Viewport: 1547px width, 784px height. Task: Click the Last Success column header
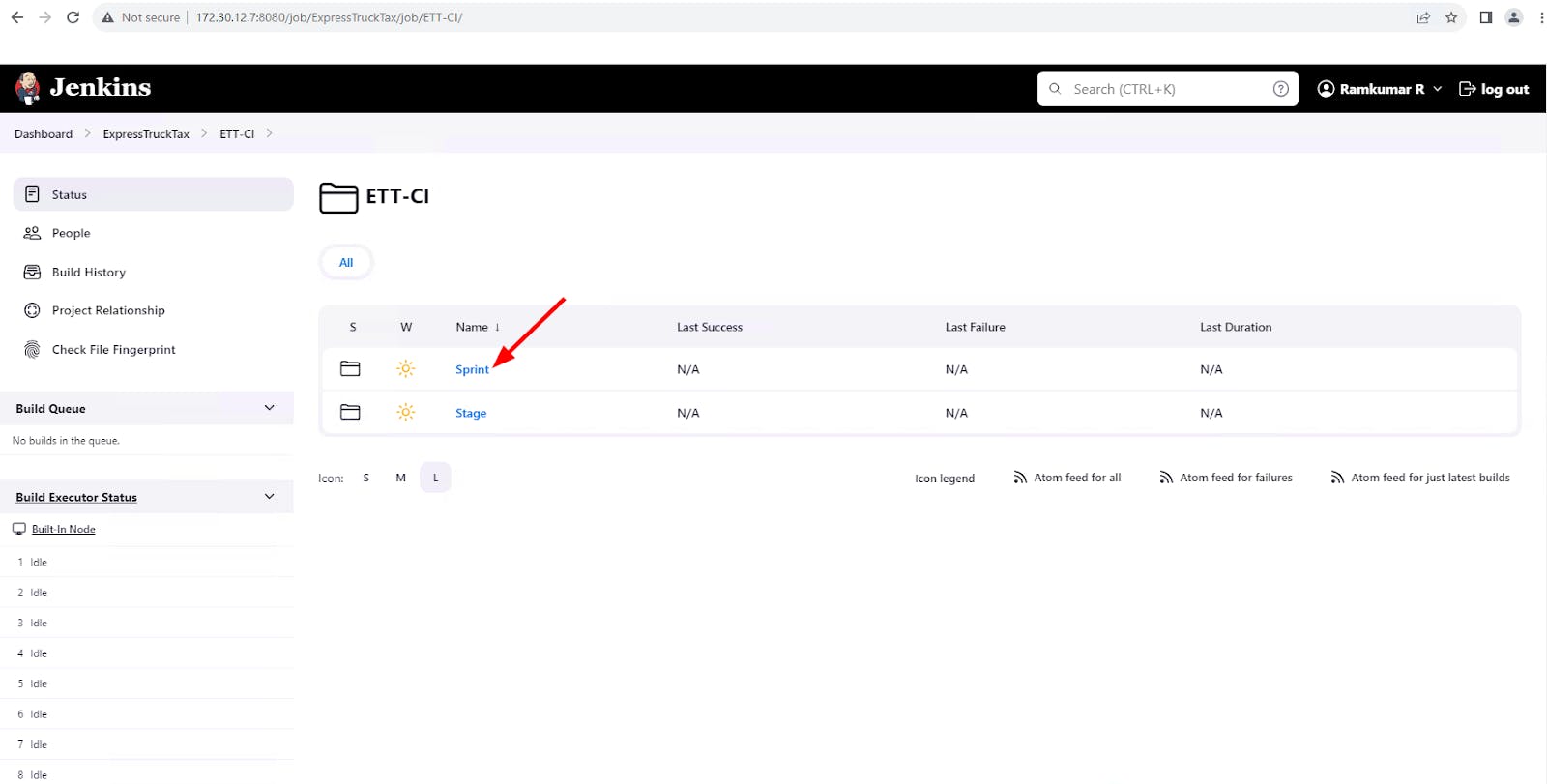tap(710, 327)
